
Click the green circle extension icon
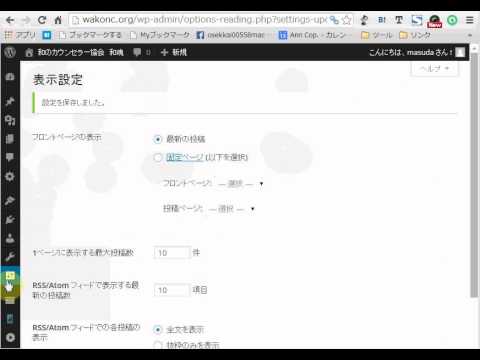pos(452,20)
